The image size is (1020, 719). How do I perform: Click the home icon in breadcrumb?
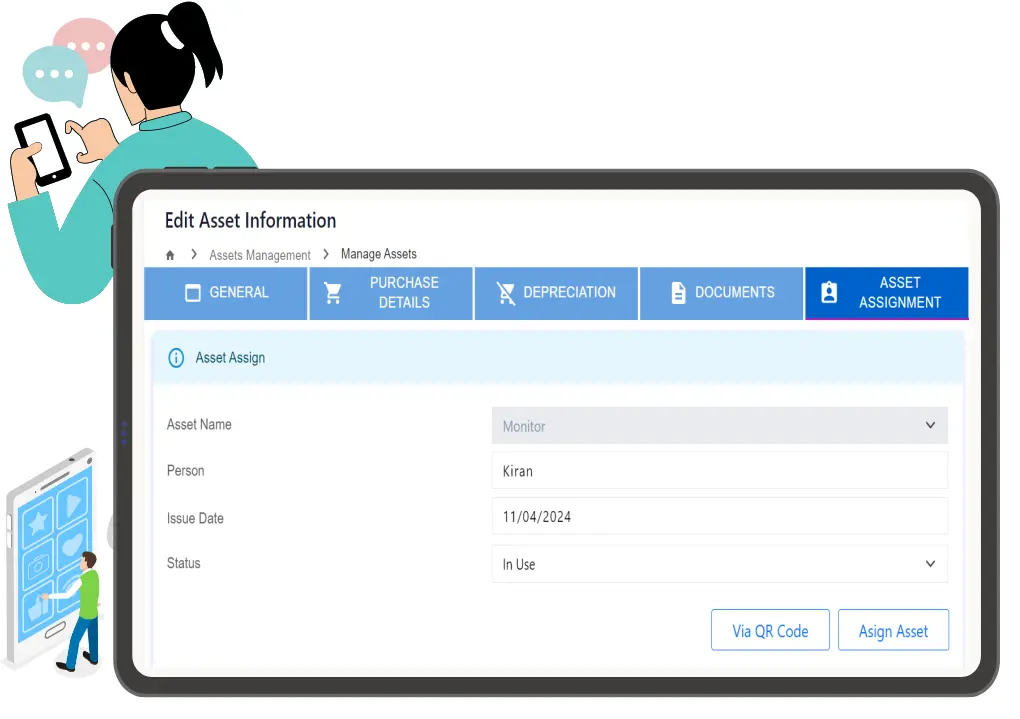pos(170,255)
